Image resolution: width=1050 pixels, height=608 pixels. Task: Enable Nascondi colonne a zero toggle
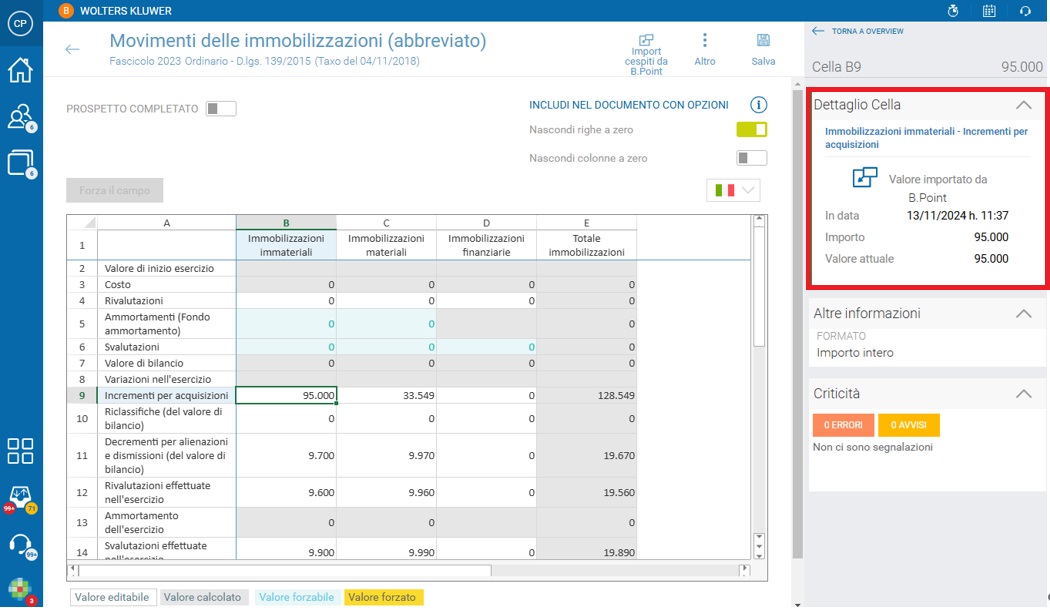pos(751,158)
